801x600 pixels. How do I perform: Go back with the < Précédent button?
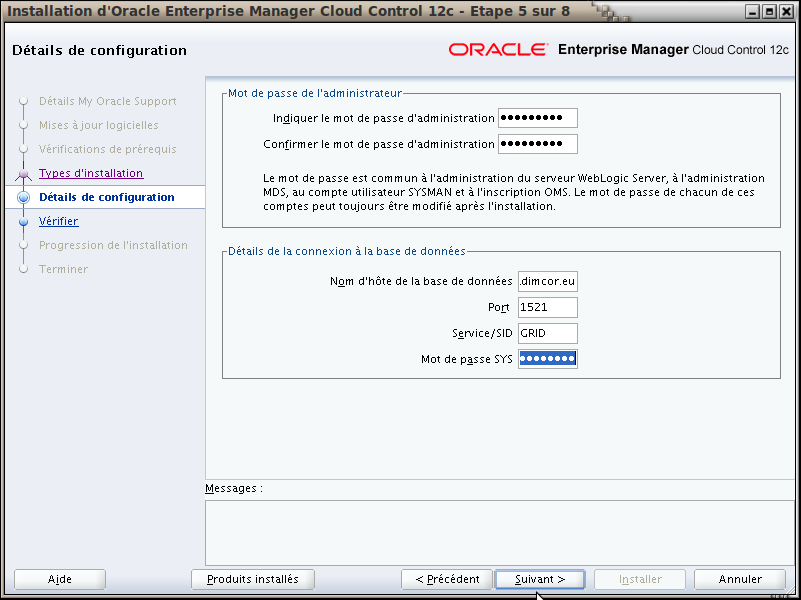447,579
